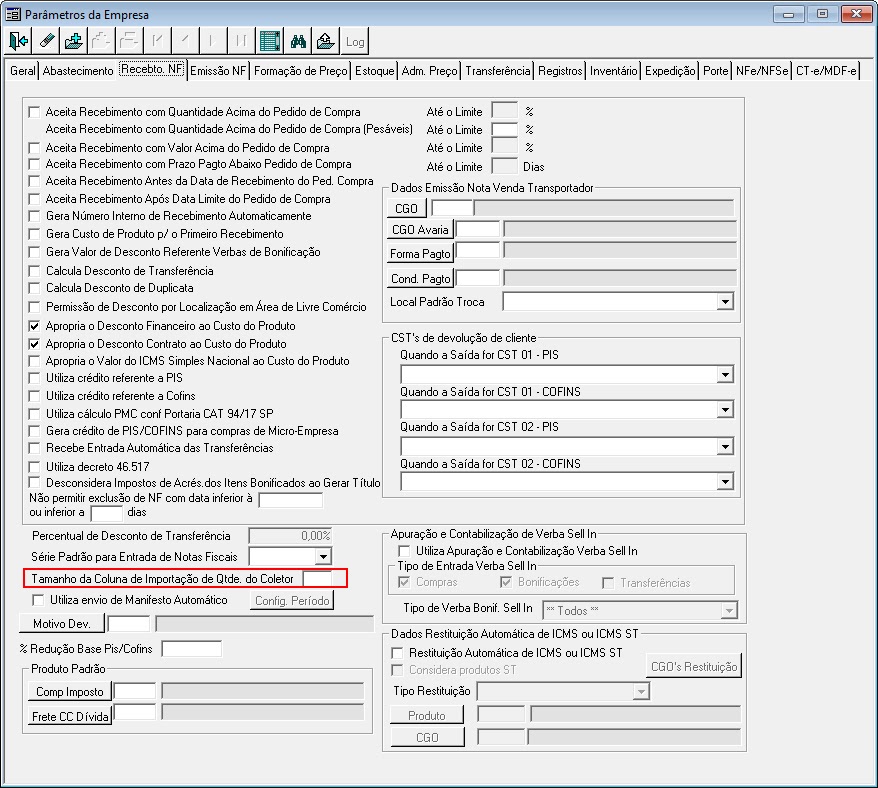This screenshot has width=878, height=788.
Task: Enable Utiliza envio de Manifesto Automático
Action: pos(38,600)
